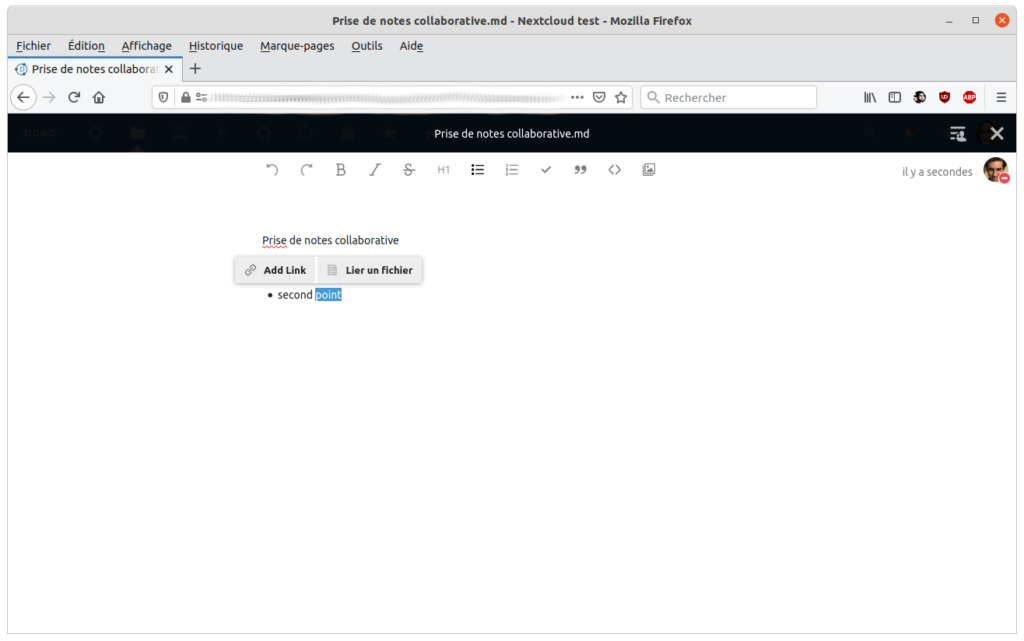This screenshot has width=1024, height=641.
Task: Open the Édition menu
Action: point(86,46)
